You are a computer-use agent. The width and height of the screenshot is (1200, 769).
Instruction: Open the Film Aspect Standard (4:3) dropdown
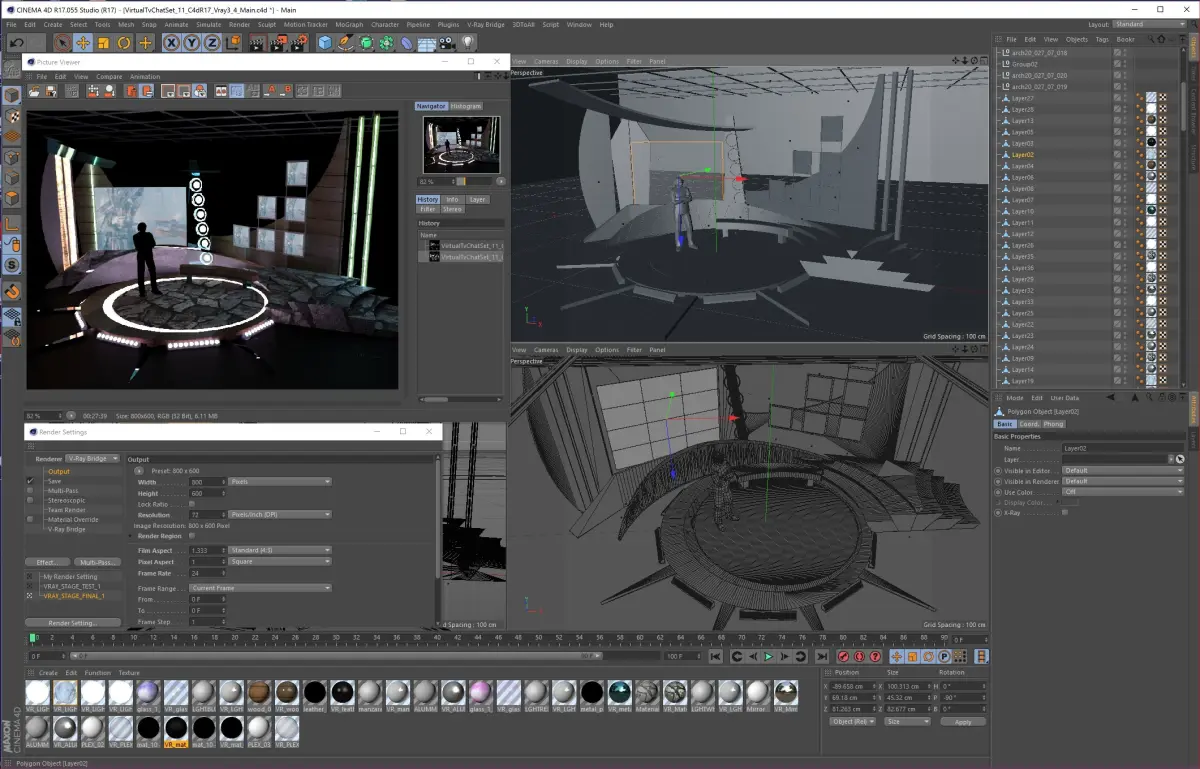(280, 550)
